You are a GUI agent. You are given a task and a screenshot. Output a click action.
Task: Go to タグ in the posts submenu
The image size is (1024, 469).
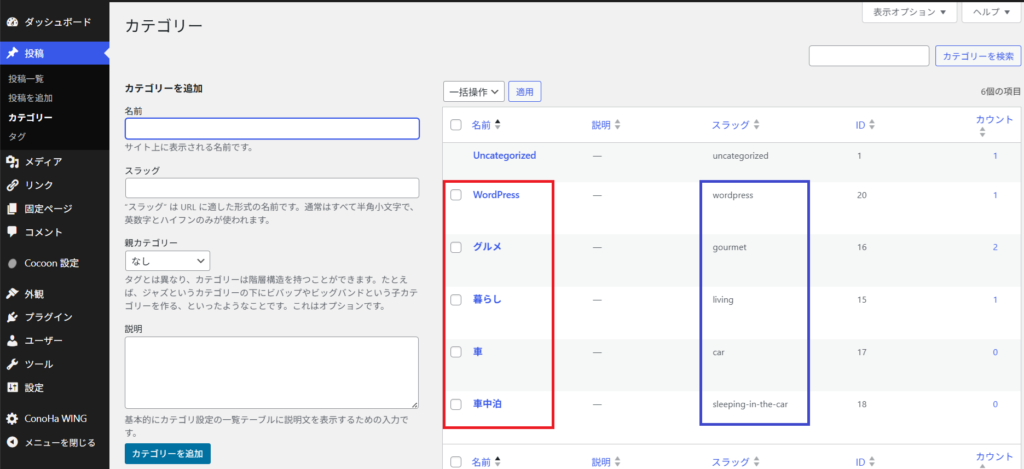tap(17, 135)
